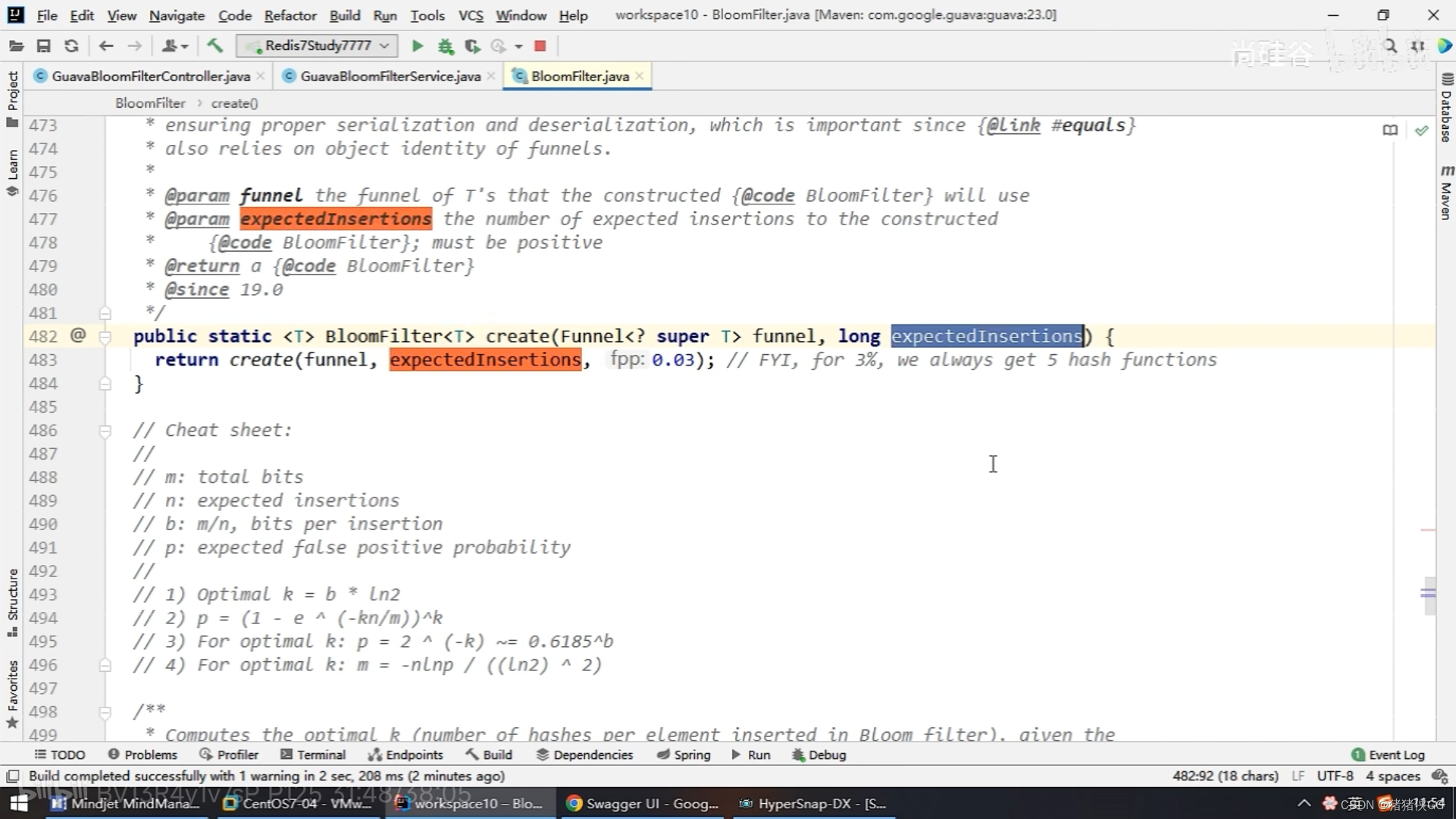This screenshot has width=1456, height=819.
Task: Change the 4 spaces indent setting
Action: click(x=1392, y=776)
